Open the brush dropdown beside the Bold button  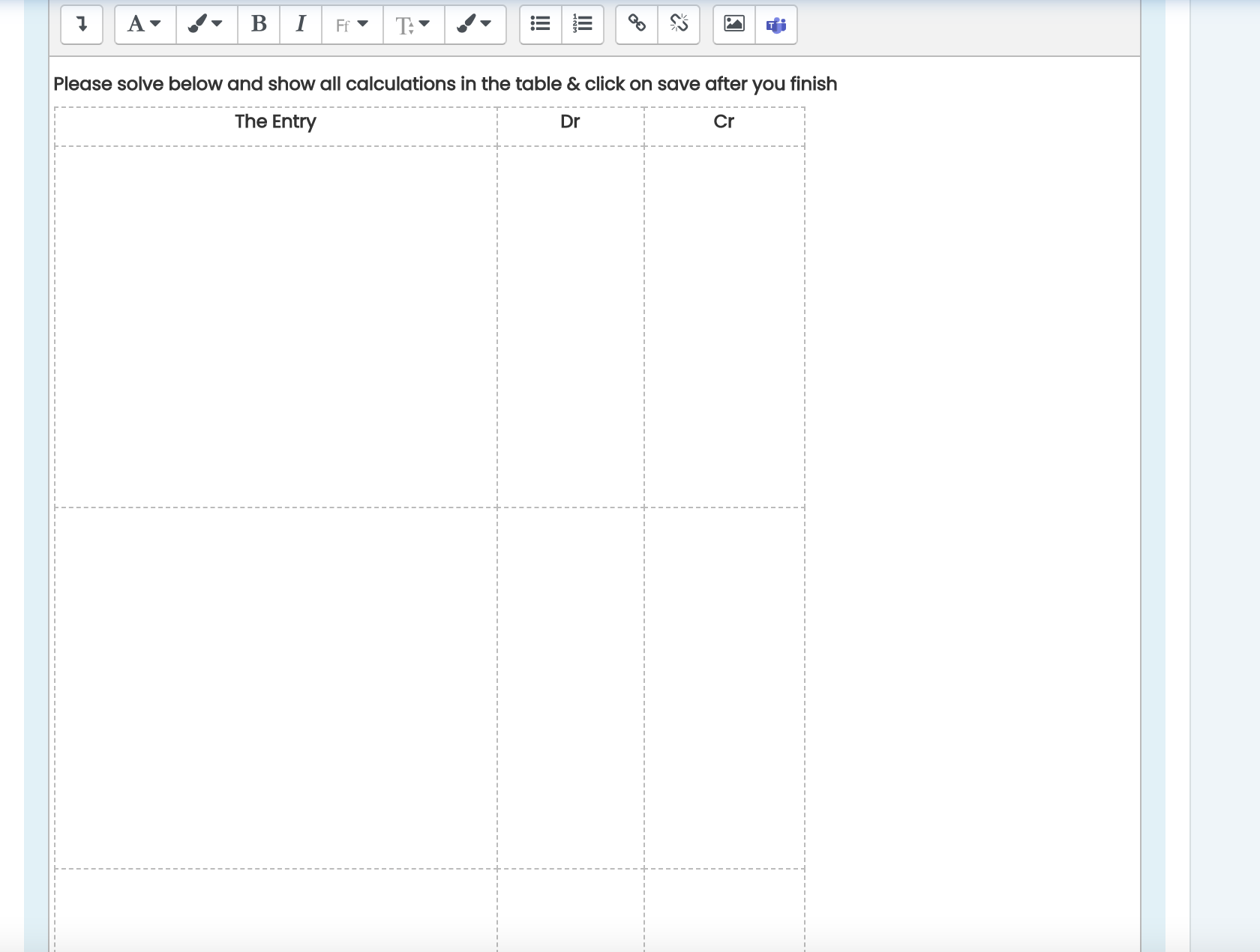206,24
